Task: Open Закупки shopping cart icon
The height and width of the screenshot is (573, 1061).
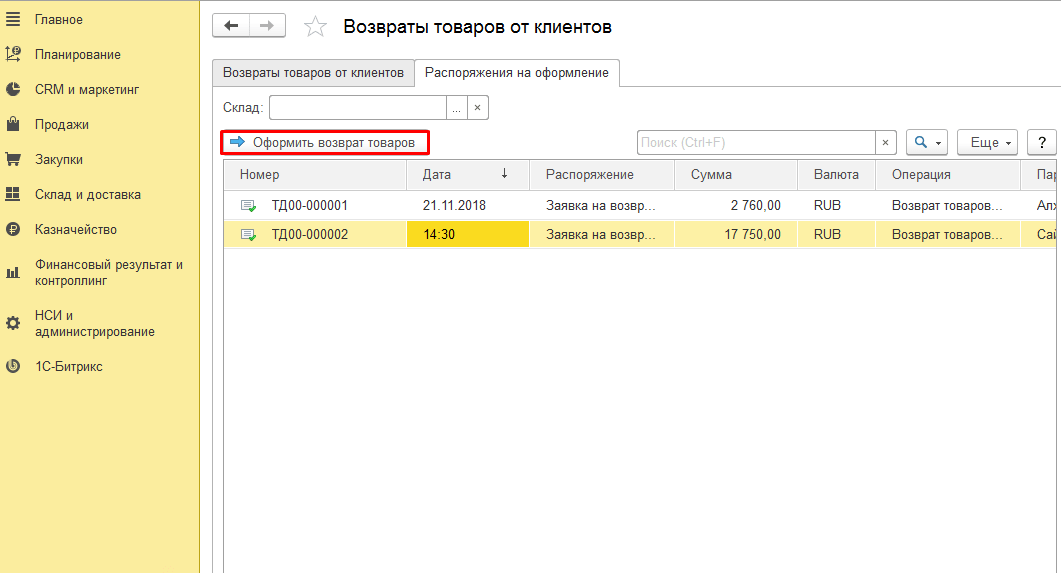Action: point(13,160)
